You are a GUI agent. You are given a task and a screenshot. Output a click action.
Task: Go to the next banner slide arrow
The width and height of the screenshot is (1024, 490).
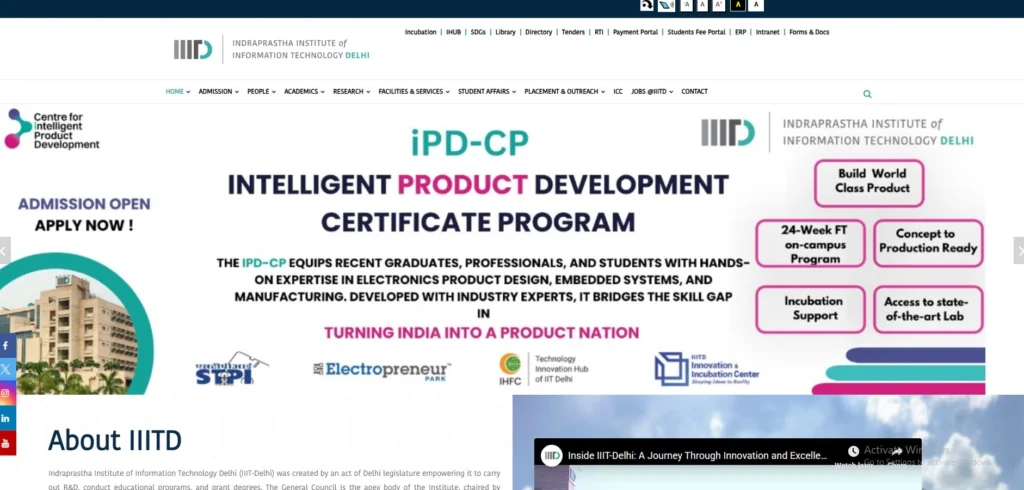1018,250
